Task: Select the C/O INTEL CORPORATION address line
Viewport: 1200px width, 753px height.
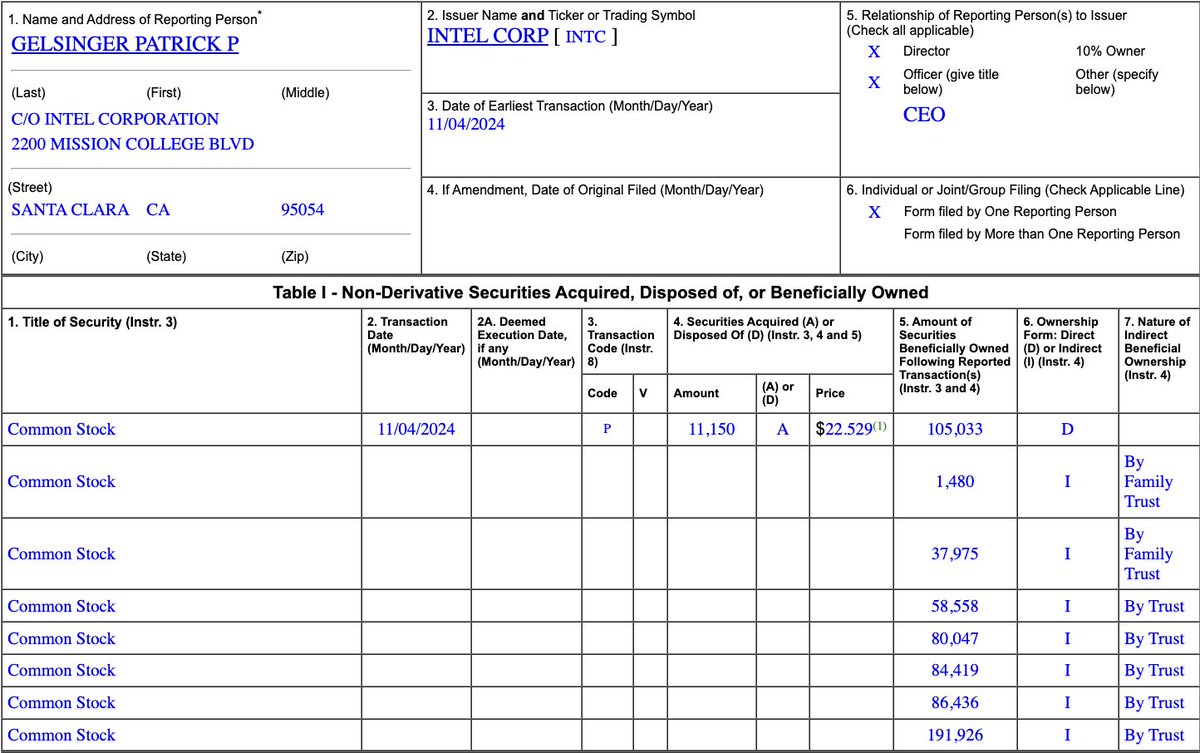Action: pyautogui.click(x=115, y=119)
